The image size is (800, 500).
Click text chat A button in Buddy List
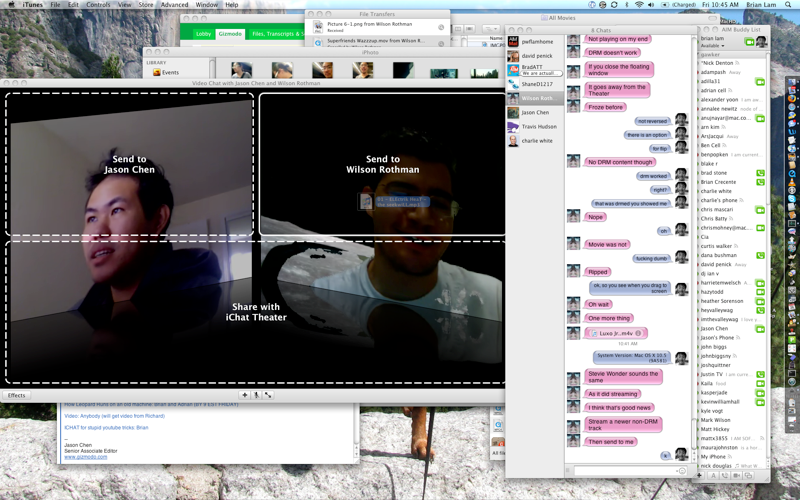point(713,476)
